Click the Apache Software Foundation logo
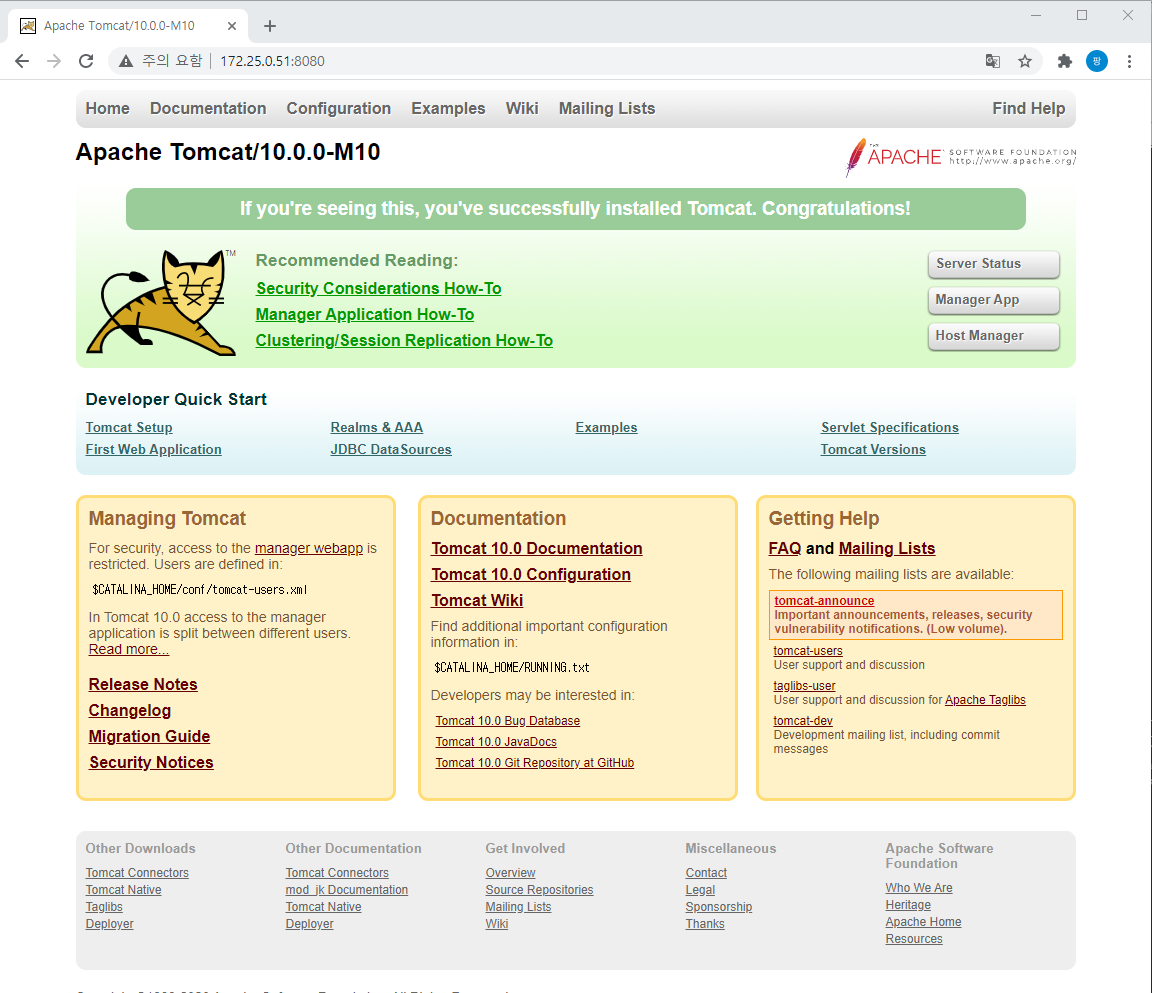Screen dimensions: 1152x993 coord(960,157)
